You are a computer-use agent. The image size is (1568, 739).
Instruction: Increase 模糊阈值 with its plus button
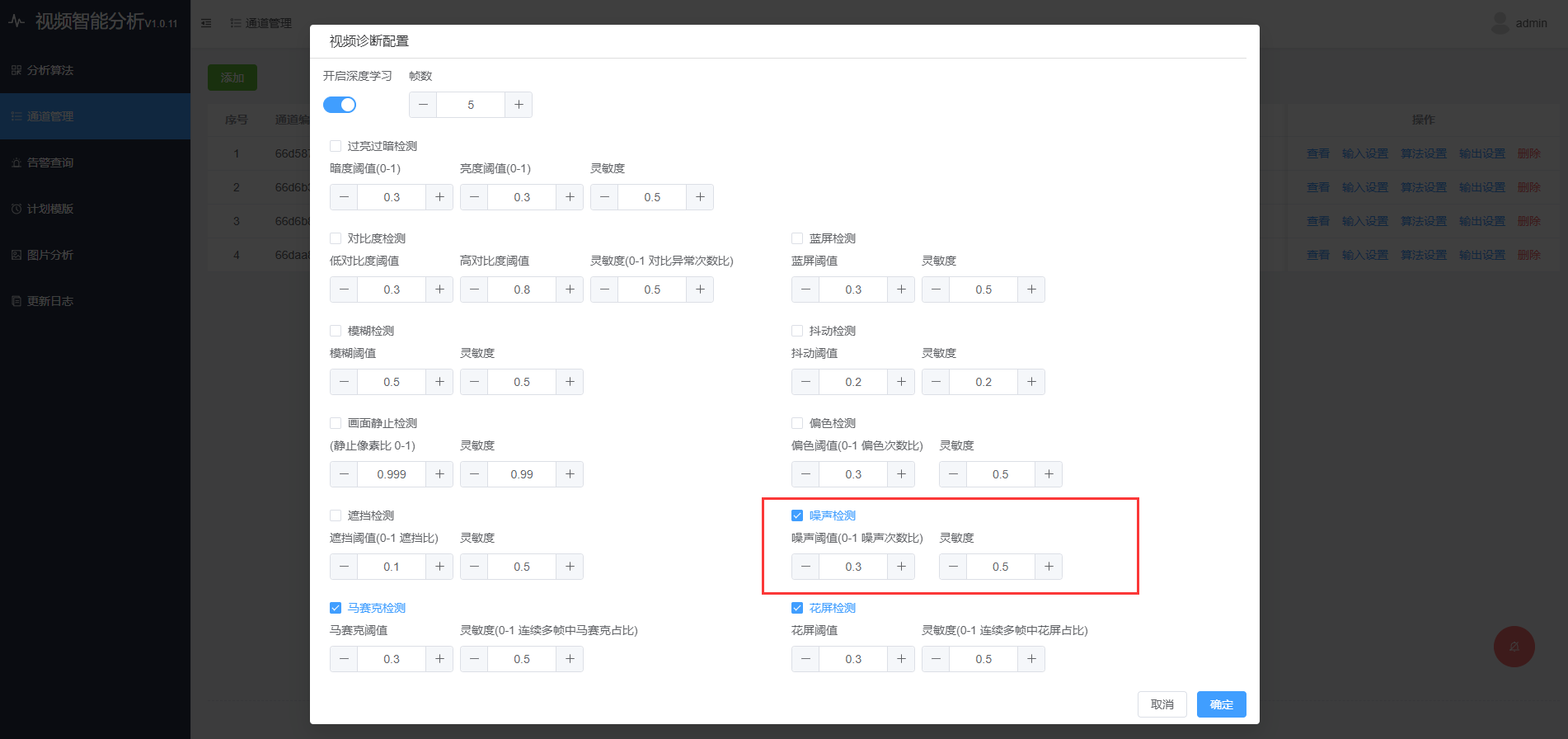439,382
